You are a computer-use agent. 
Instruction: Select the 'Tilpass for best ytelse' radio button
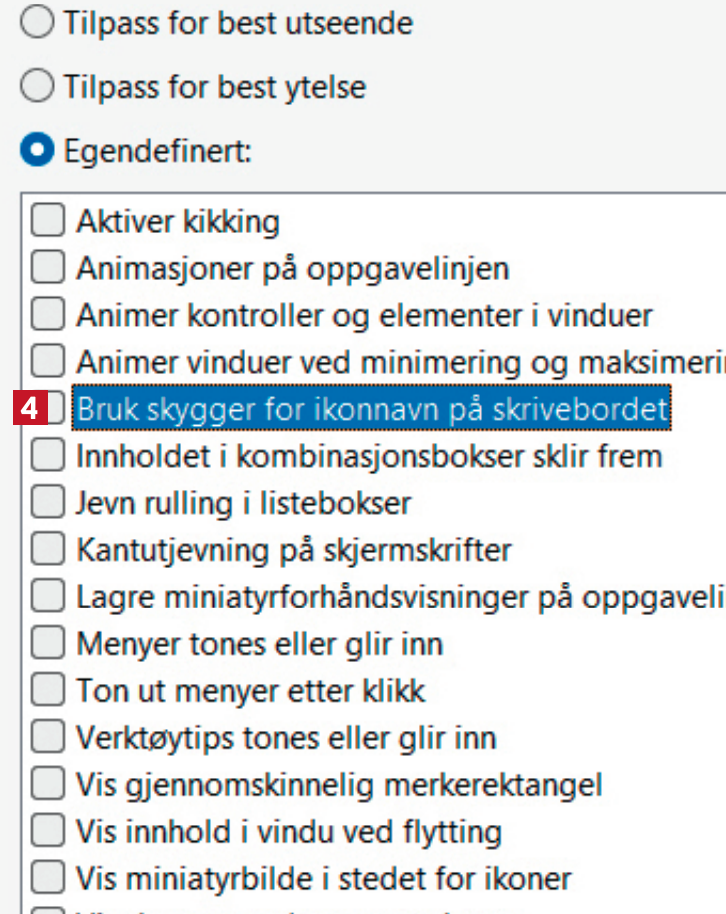[x=38, y=87]
